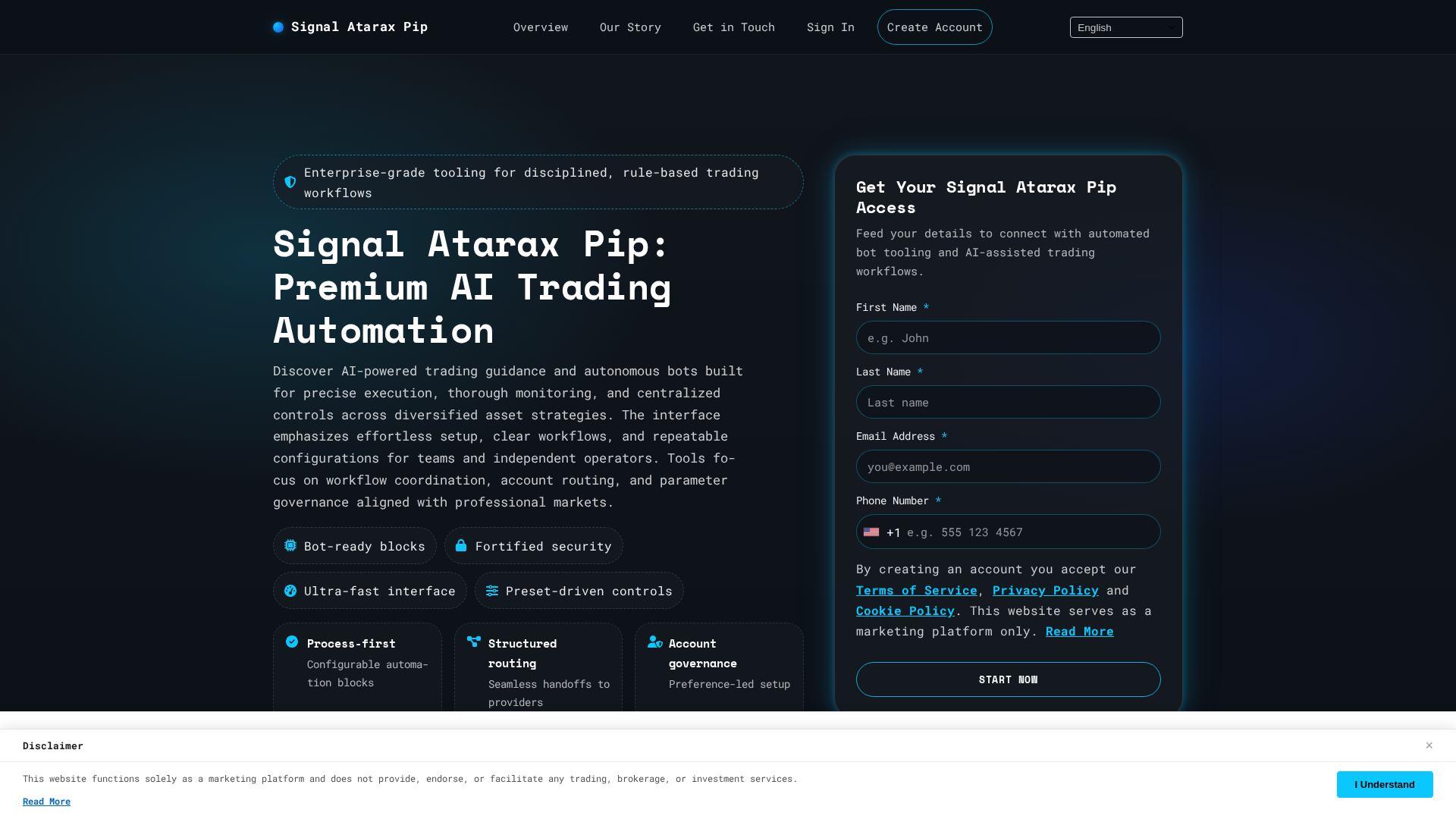Click Read More in disclaimer banner
The height and width of the screenshot is (819, 1456).
coord(46,802)
